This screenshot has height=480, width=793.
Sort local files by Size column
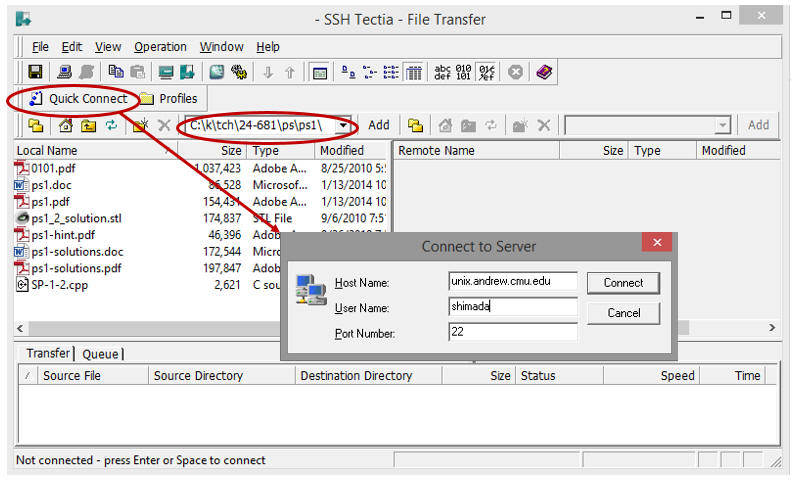(212, 151)
